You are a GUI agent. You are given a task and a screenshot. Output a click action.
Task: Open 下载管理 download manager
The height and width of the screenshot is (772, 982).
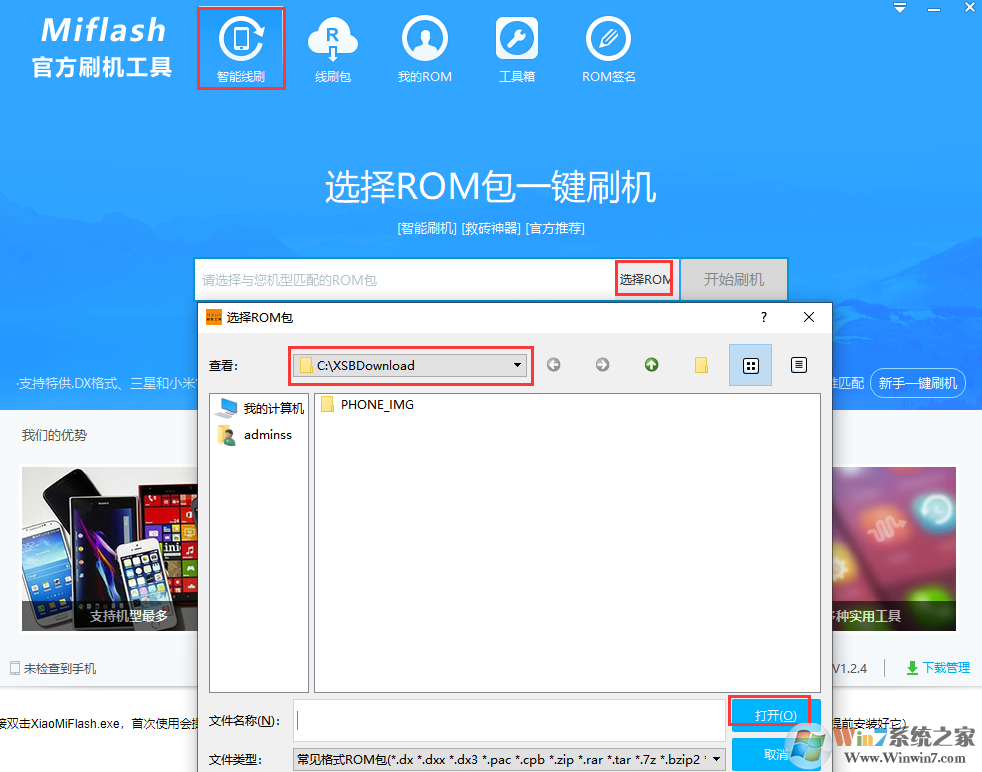[x=938, y=667]
